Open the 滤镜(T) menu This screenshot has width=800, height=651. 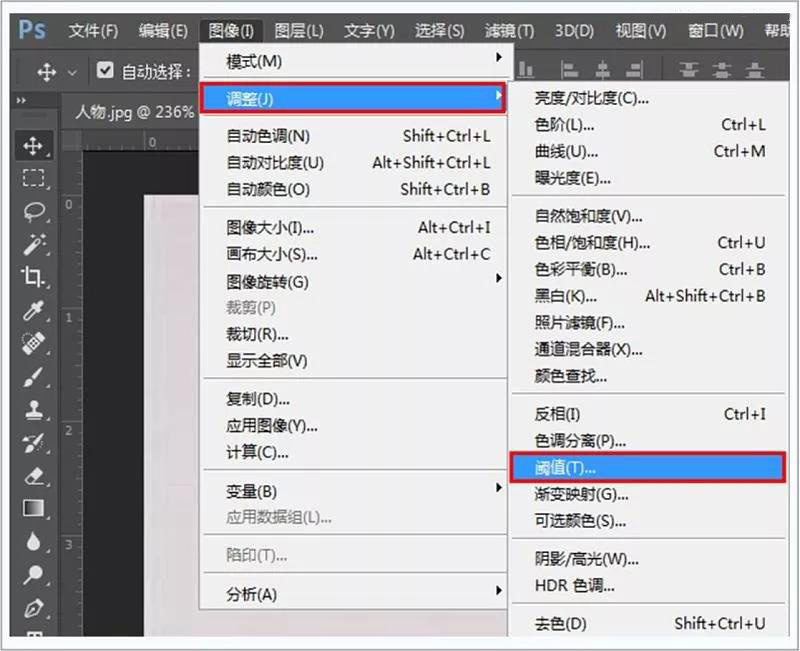coord(508,31)
